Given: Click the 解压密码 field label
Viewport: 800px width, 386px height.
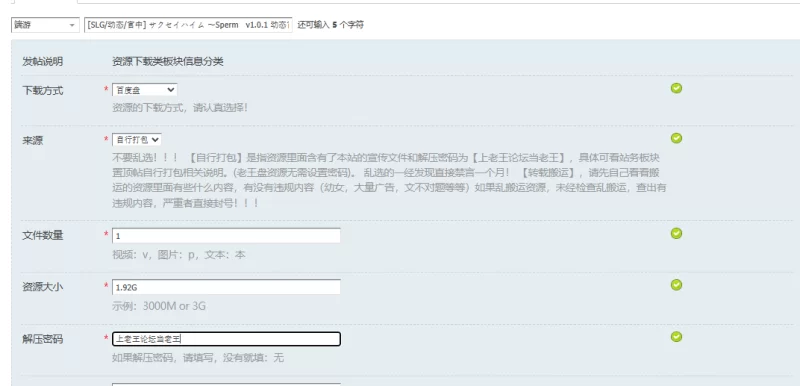Looking at the screenshot, I should [x=42, y=339].
